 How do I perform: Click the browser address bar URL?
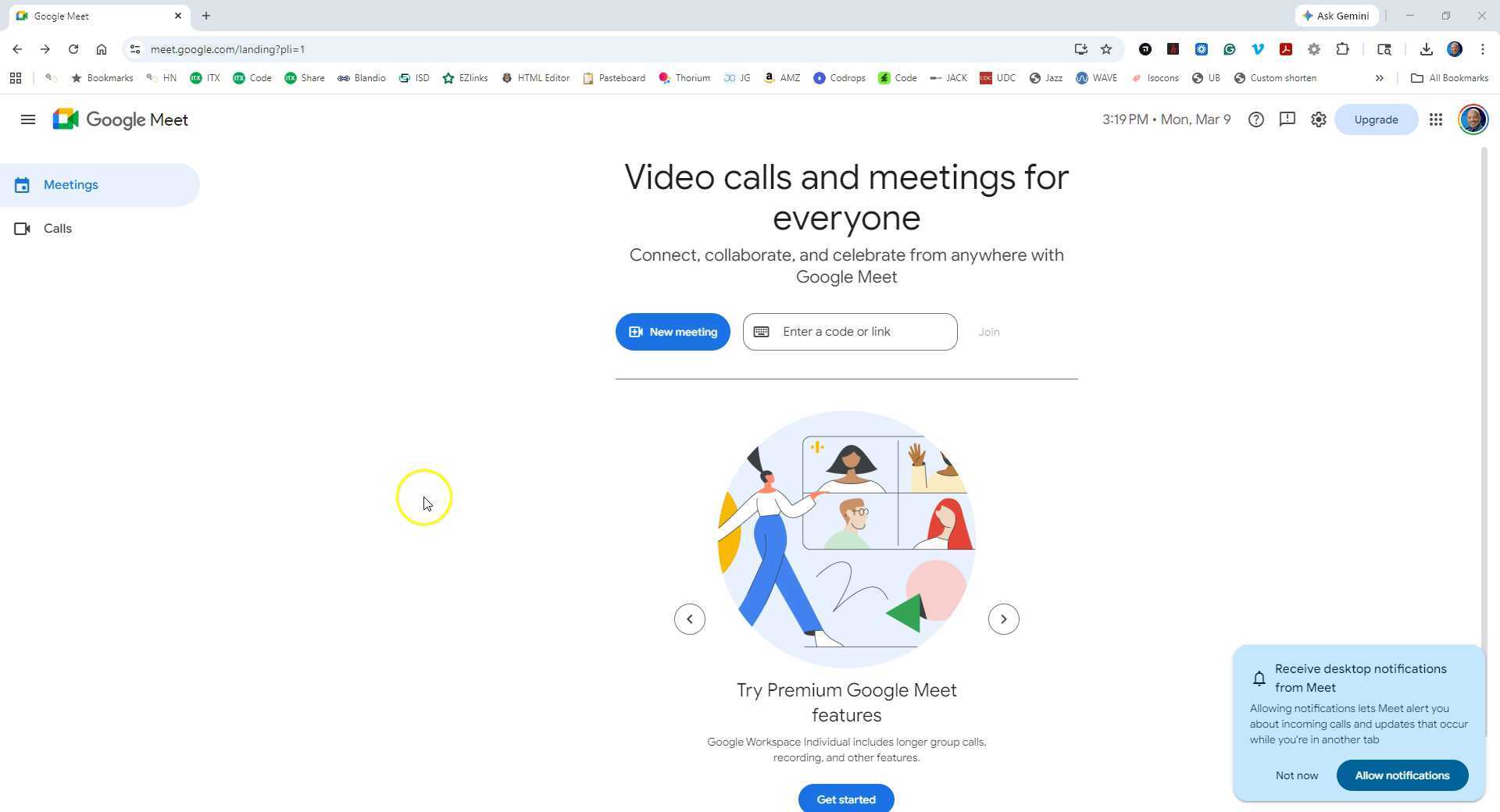(x=227, y=49)
